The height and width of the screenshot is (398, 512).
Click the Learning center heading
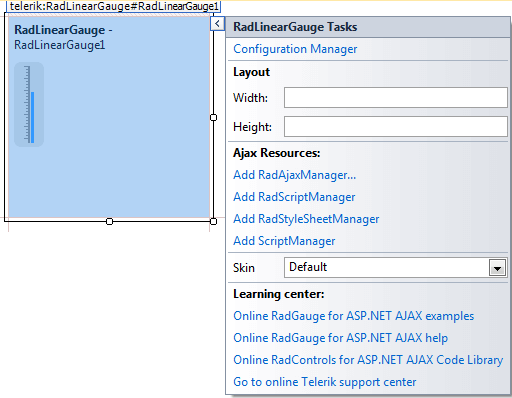click(279, 294)
